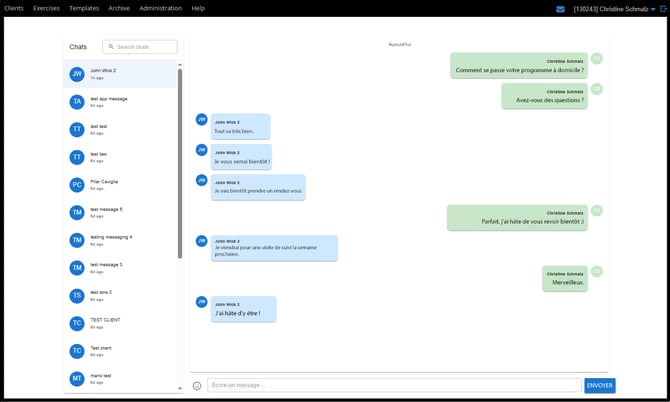Viewport: 670px width, 402px height.
Task: Open the Exercises menu
Action: pos(46,8)
